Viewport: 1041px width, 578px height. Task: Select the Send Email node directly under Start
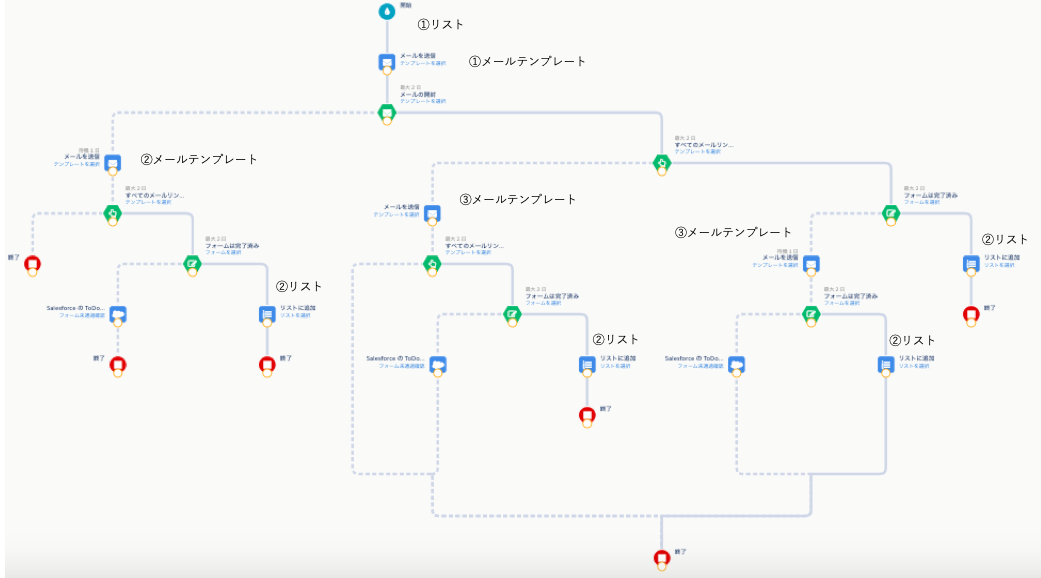tap(387, 62)
